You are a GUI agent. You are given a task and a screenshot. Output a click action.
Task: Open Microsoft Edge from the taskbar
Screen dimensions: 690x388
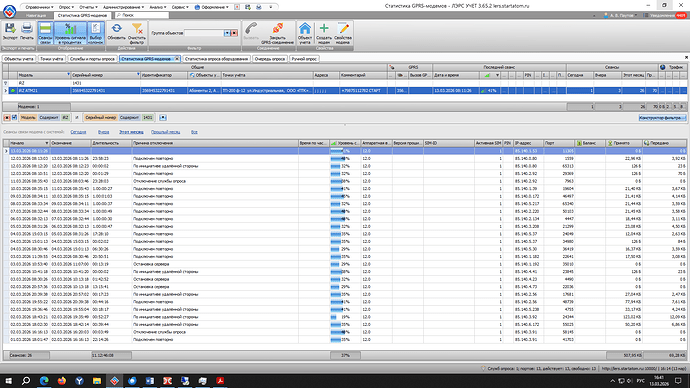[x=44, y=381]
